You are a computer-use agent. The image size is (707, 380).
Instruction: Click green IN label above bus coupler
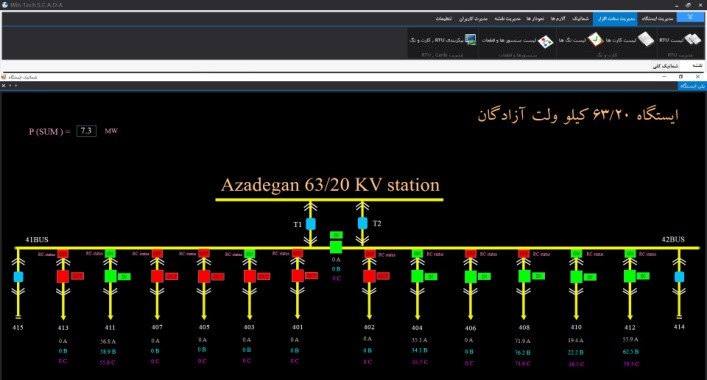coord(336,235)
